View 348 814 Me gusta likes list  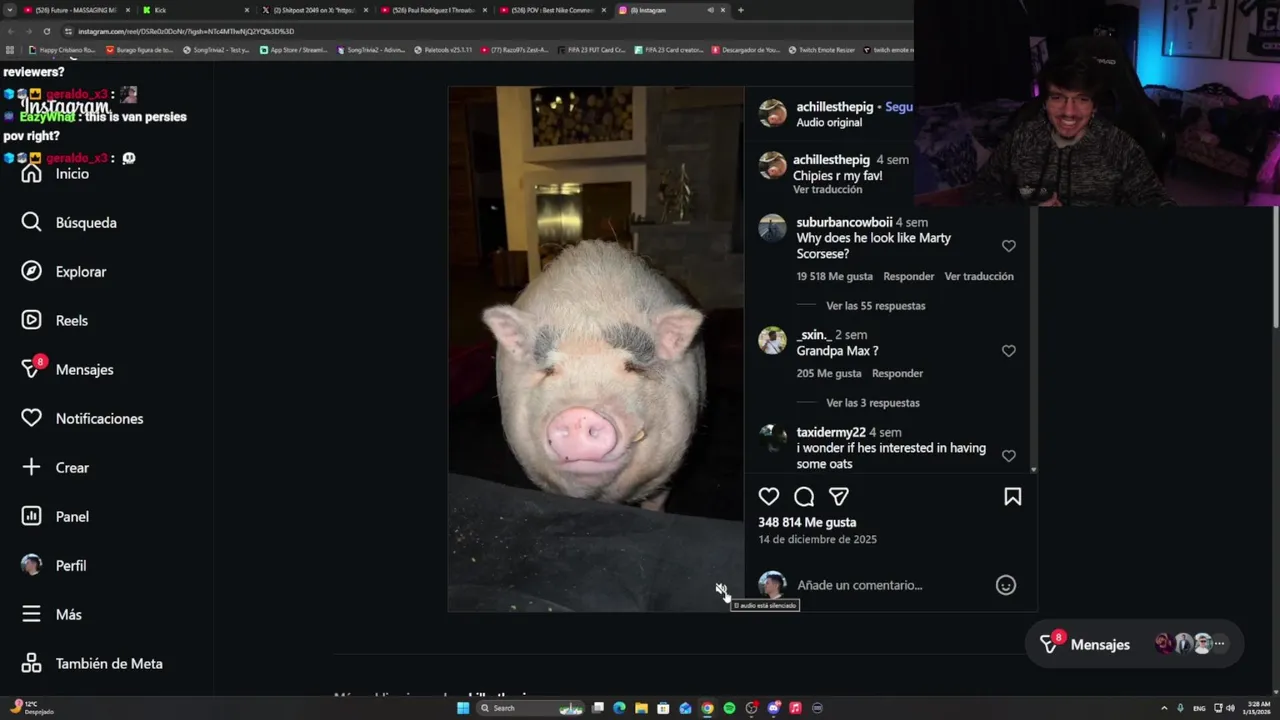(x=807, y=522)
